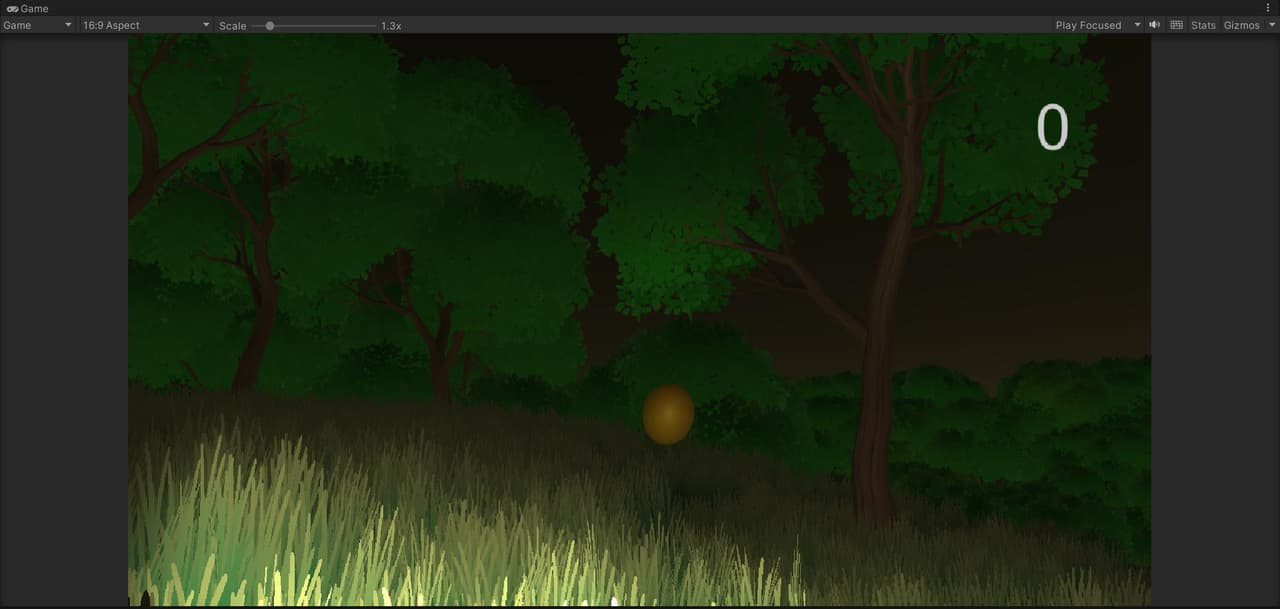Toggle the mute audio speaker icon
Screen dimensions: 1280x609
[x=1155, y=25]
